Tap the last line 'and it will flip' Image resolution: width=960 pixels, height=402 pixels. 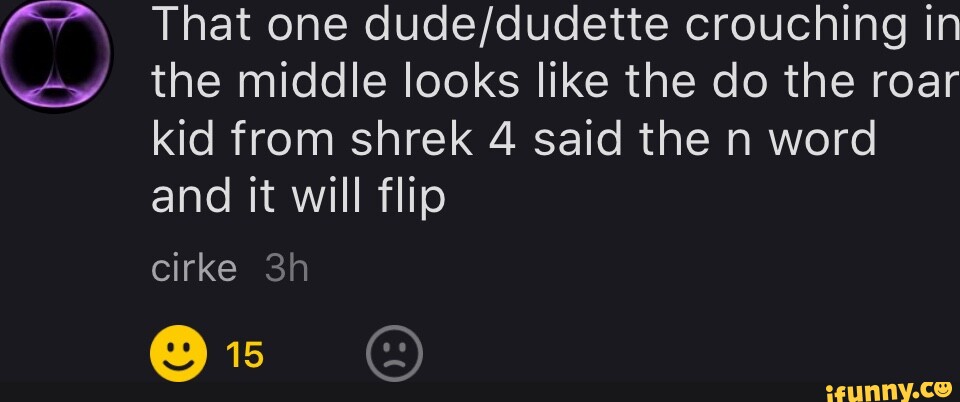point(298,199)
